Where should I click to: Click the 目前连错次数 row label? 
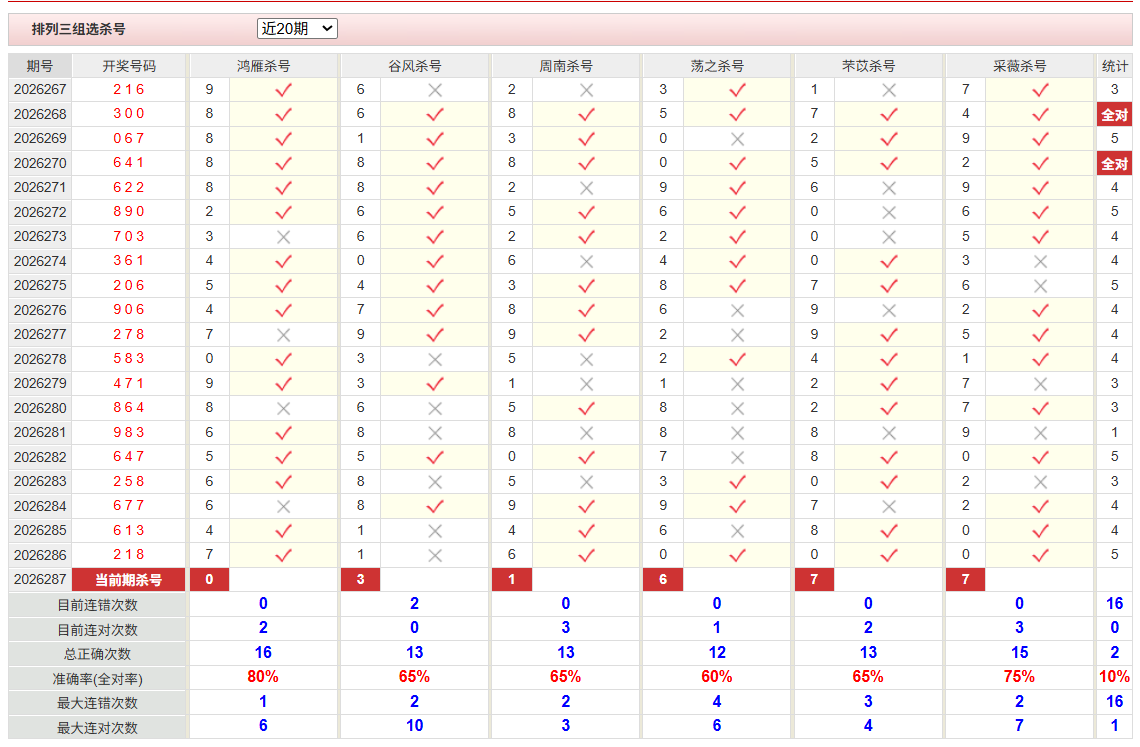[x=97, y=605]
